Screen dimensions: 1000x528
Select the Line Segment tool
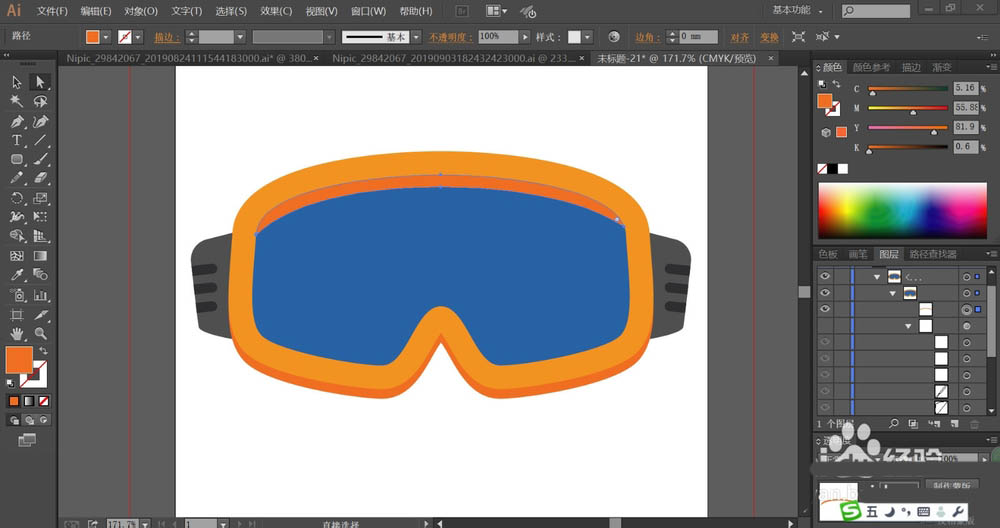pos(40,140)
